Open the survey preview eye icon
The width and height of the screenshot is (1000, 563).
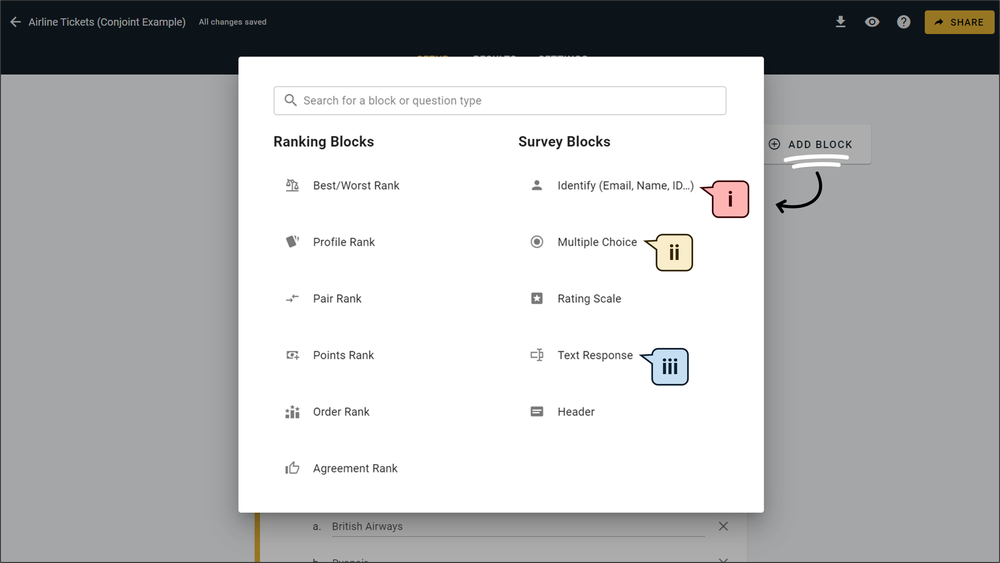click(872, 22)
